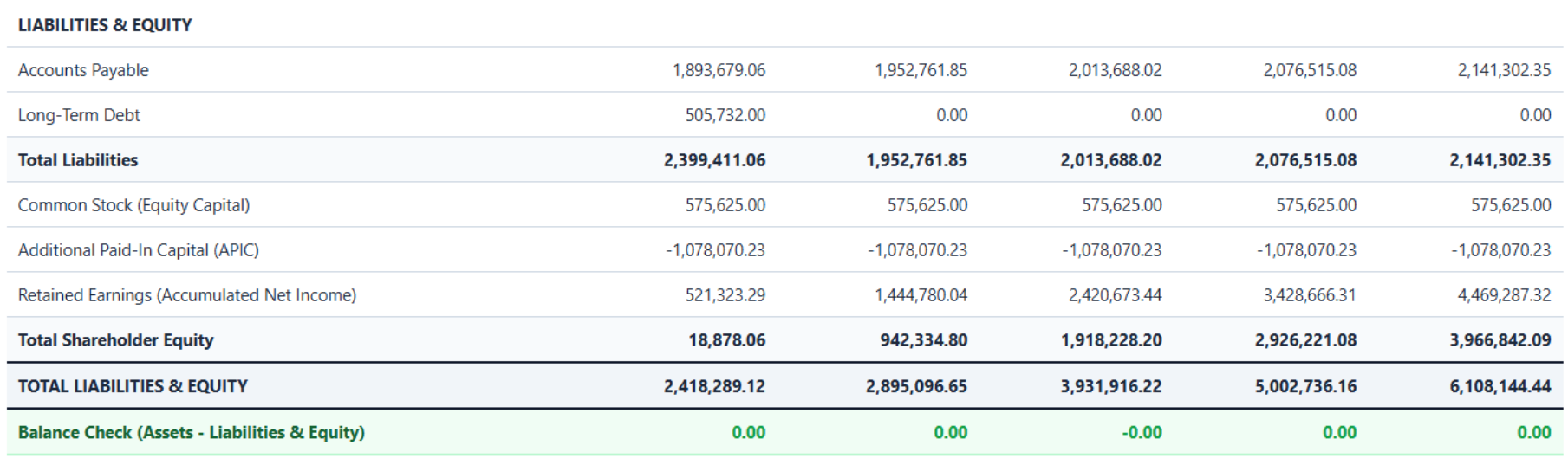This screenshot has width=1568, height=465.
Task: Select total value 2,418,289.12
Action: coord(715,386)
